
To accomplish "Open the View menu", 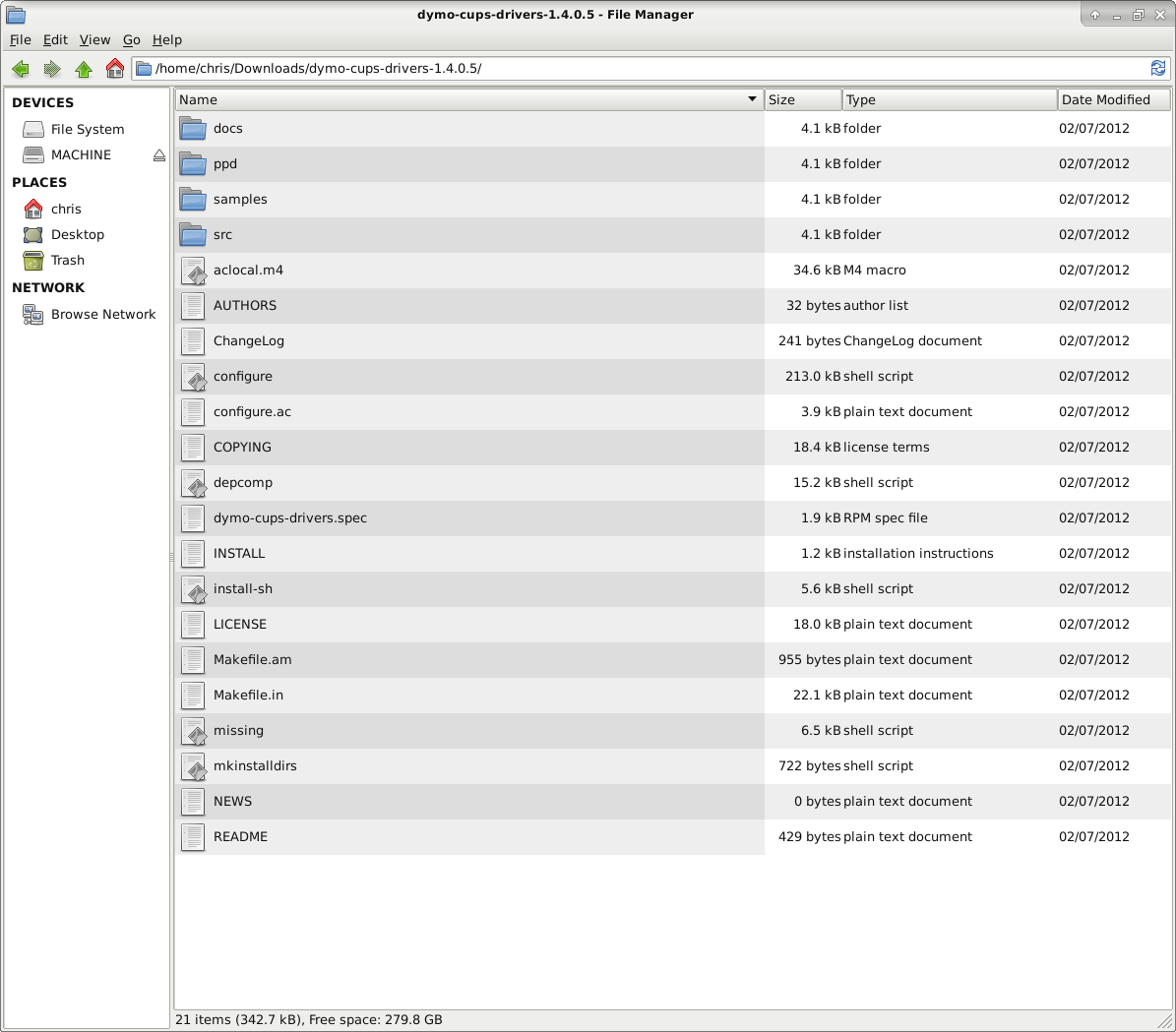I will coord(94,39).
